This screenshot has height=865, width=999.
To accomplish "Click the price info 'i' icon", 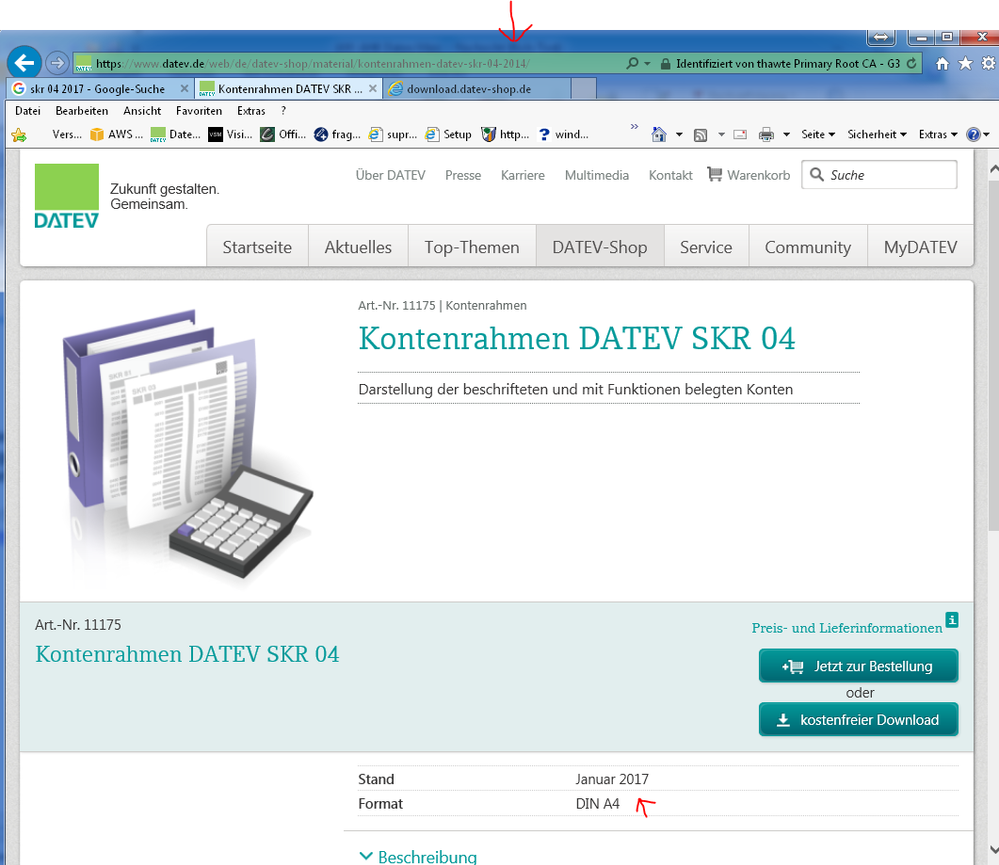I will 952,620.
